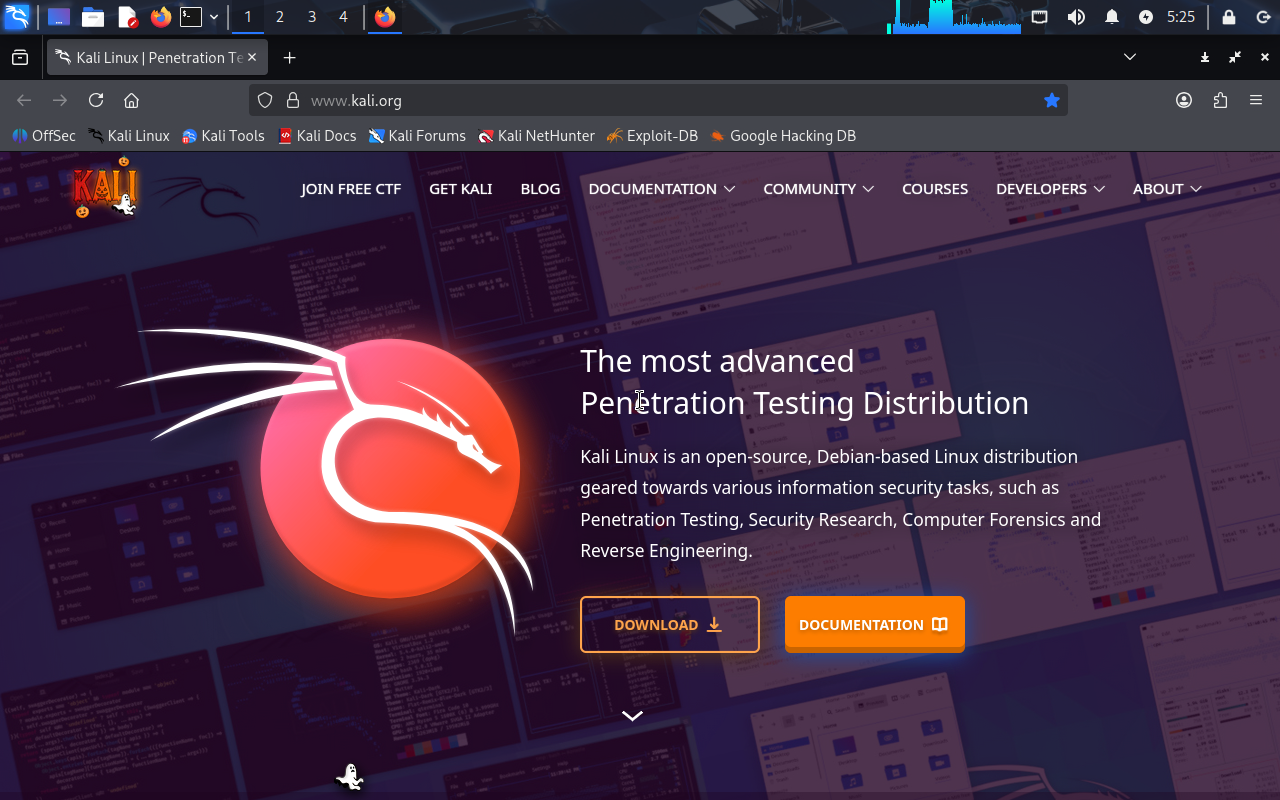Click the volume speaker icon in system tray
This screenshot has height=800, width=1280.
click(1076, 17)
